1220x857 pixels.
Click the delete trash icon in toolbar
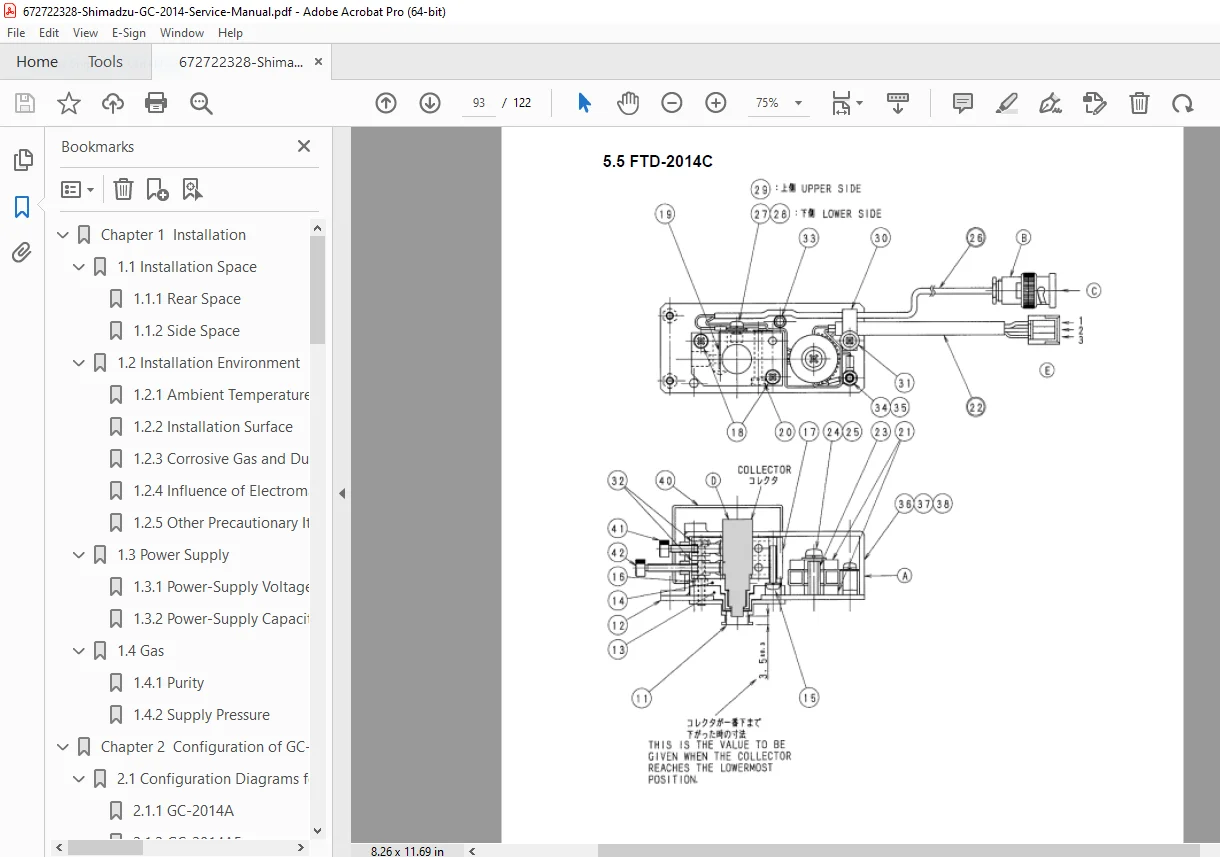[1139, 103]
